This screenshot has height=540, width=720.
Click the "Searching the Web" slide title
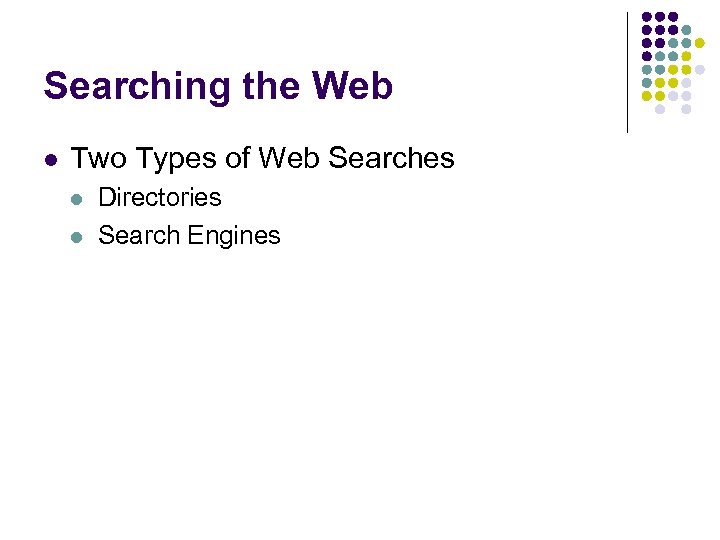(x=218, y=86)
